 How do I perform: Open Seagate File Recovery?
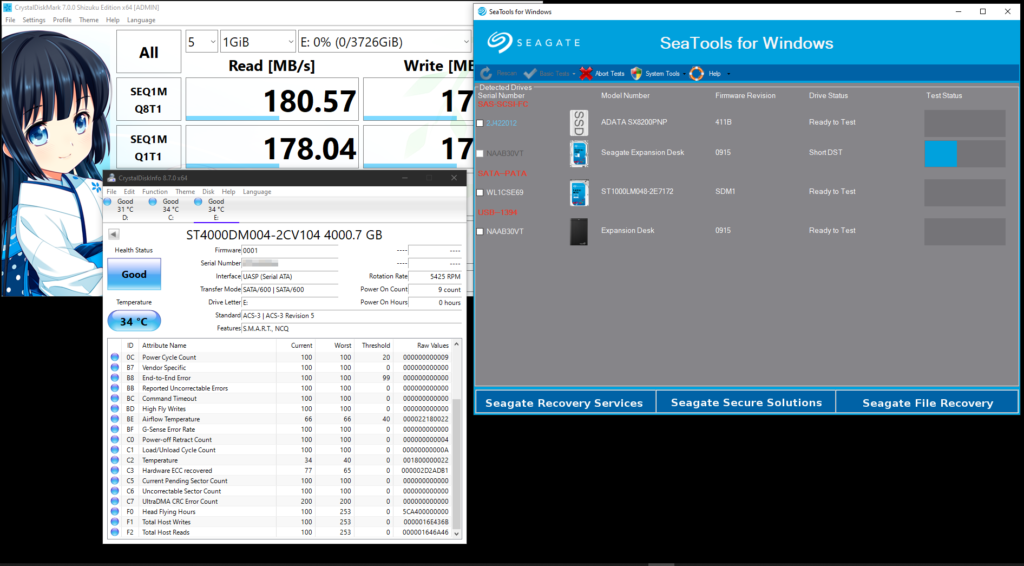pyautogui.click(x=927, y=403)
